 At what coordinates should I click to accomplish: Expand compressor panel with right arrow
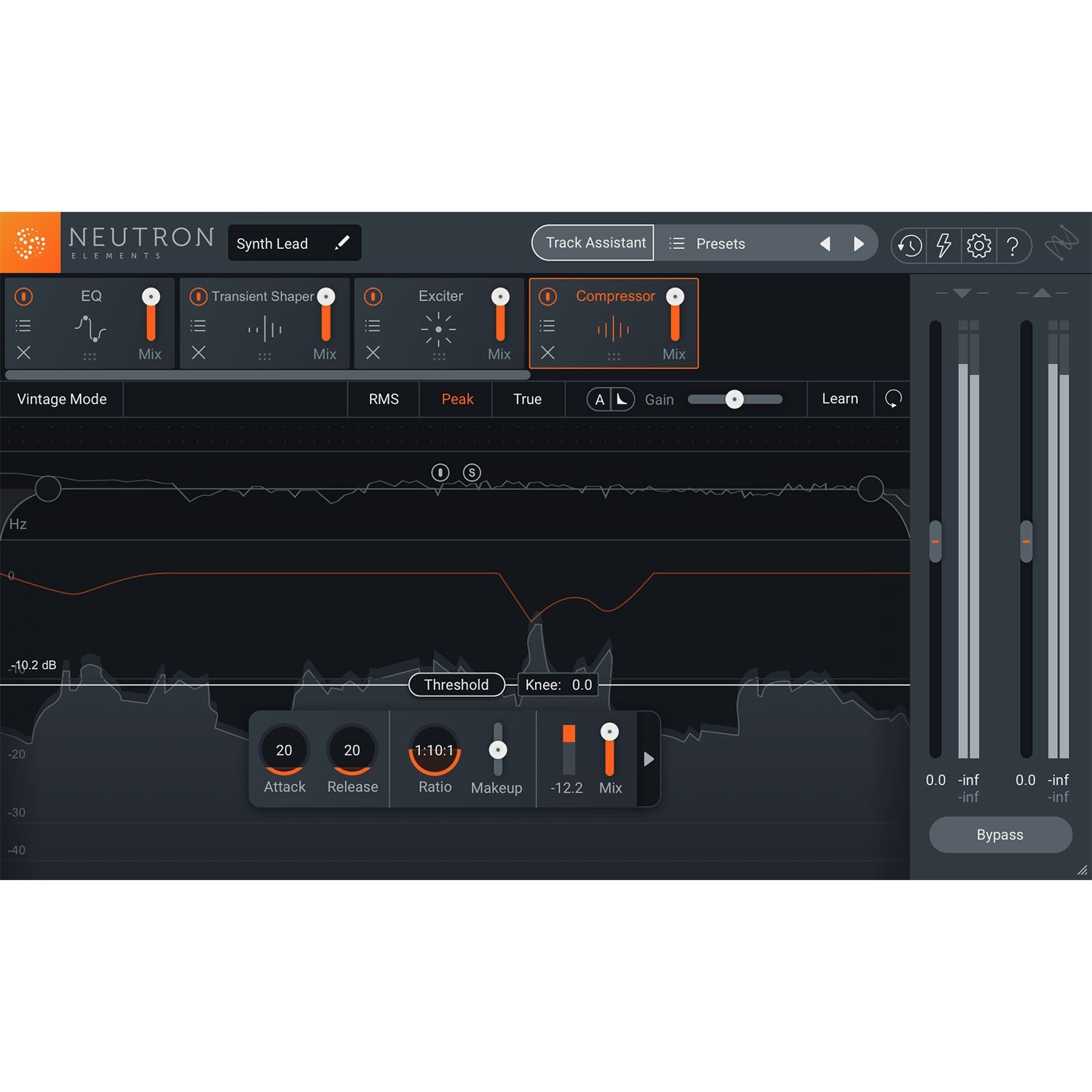coord(649,759)
